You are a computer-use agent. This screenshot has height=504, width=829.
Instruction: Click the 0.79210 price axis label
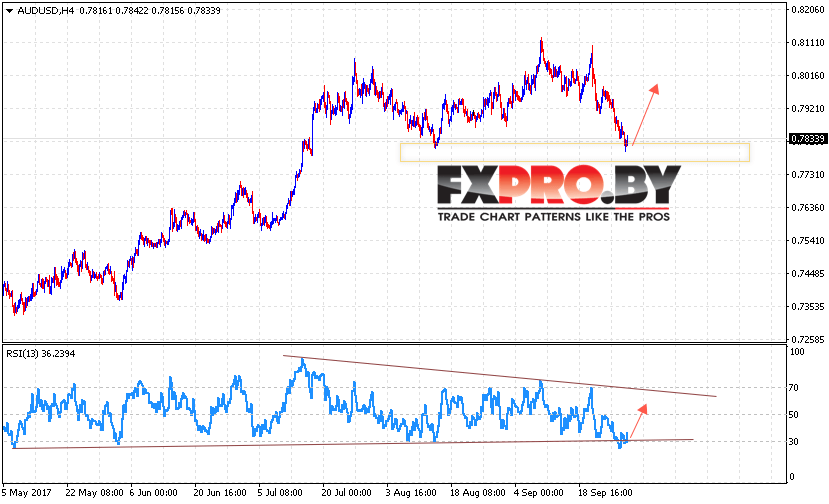point(808,109)
